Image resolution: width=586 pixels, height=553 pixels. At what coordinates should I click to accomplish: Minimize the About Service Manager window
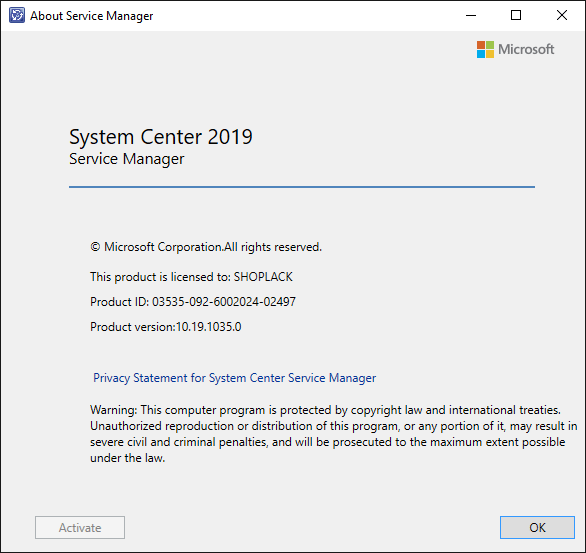471,15
